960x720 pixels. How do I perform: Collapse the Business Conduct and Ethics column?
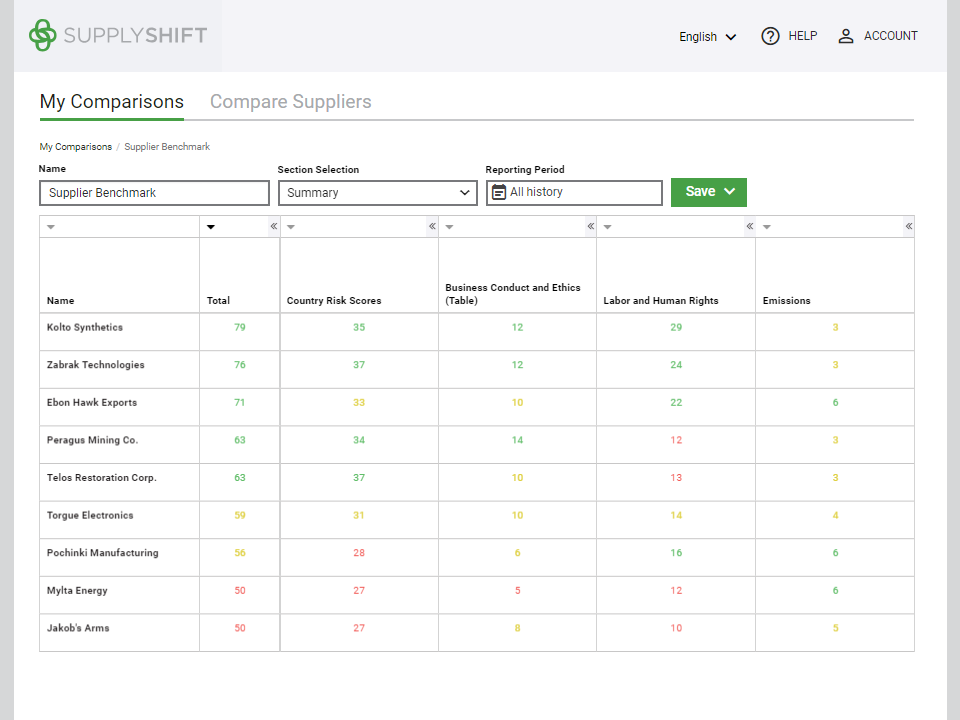pos(590,227)
